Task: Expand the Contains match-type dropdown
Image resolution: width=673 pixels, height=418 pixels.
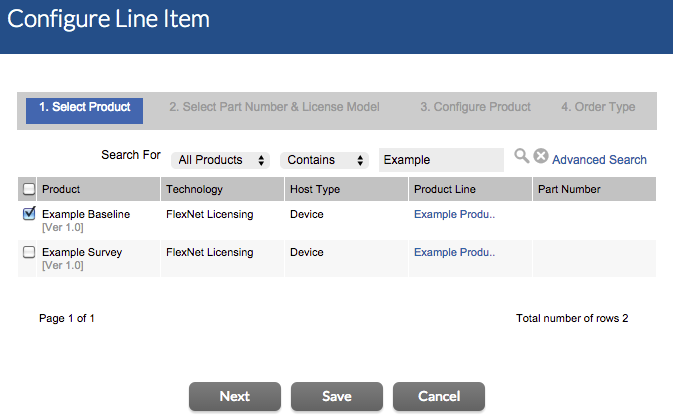Action: (x=326, y=160)
